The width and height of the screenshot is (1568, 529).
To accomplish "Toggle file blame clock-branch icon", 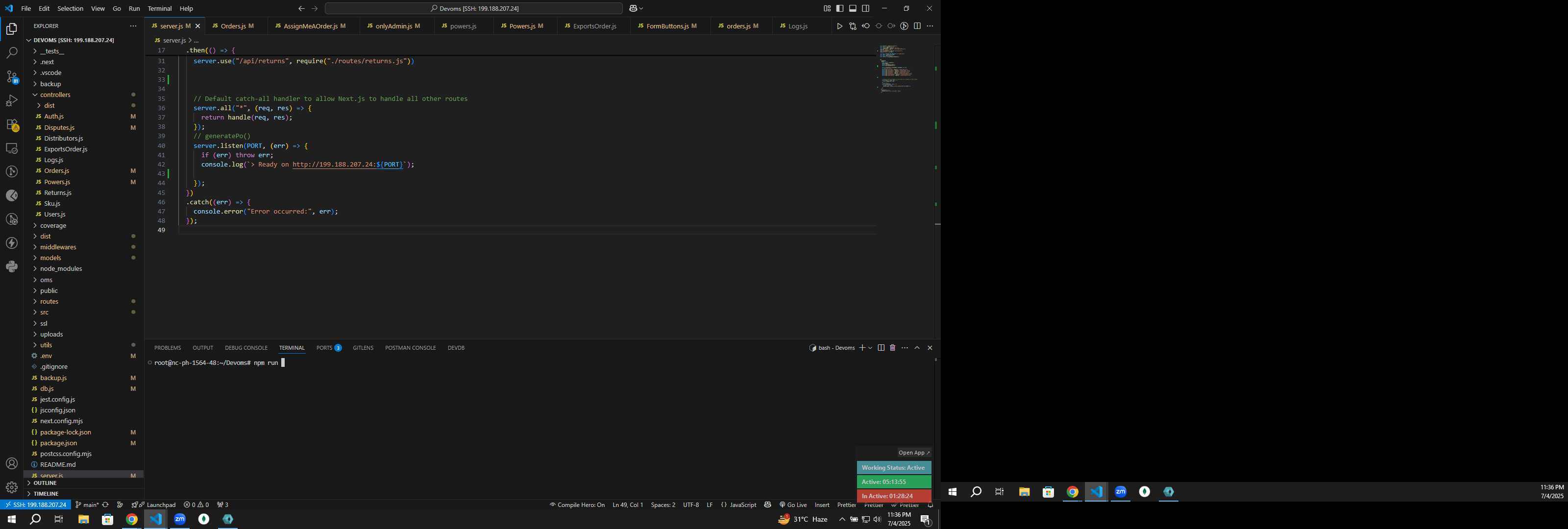I will click(x=905, y=26).
